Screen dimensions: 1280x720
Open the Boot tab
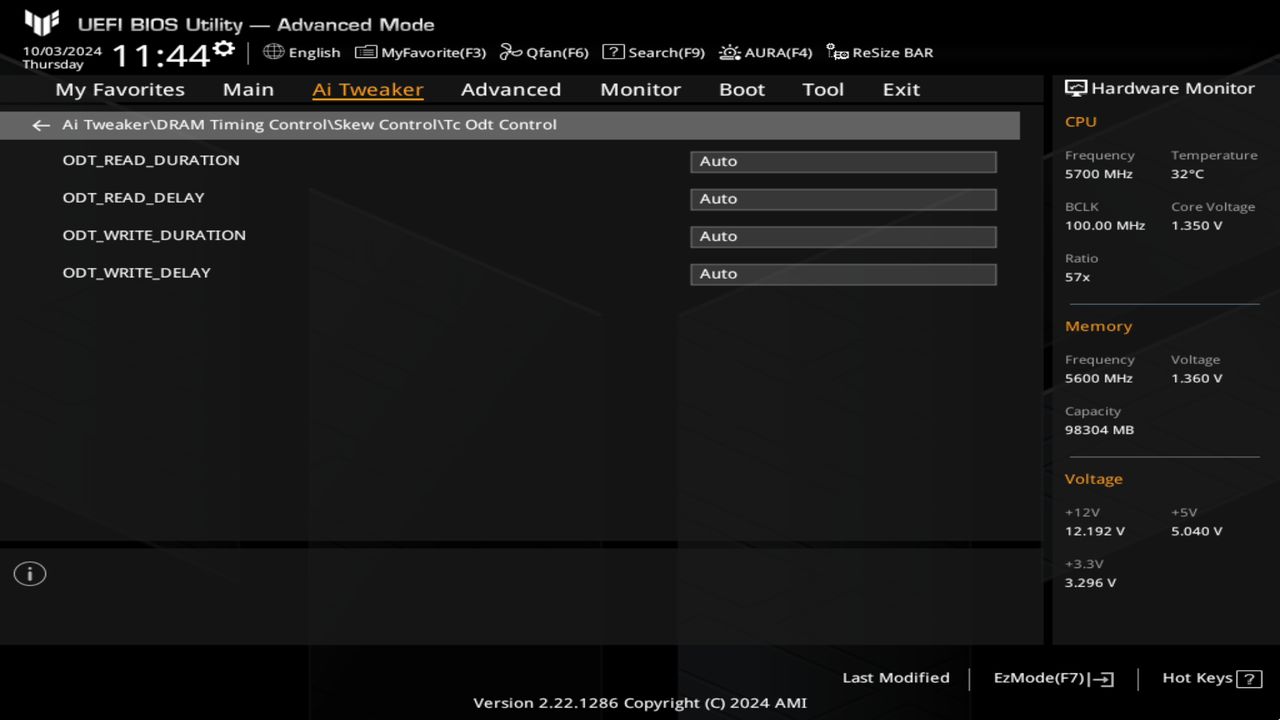[742, 89]
